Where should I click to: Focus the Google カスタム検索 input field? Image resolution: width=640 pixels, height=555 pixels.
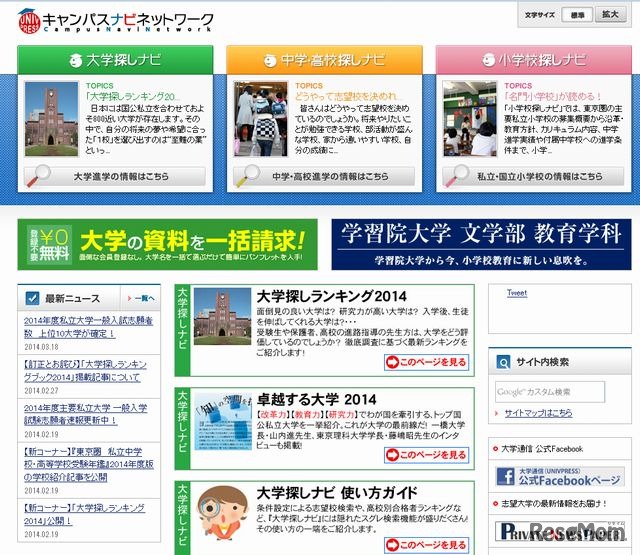pyautogui.click(x=550, y=392)
